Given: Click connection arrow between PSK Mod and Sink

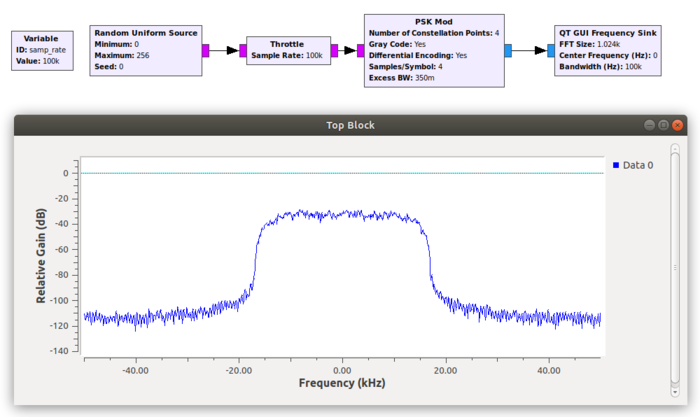Looking at the screenshot, I should coord(529,50).
